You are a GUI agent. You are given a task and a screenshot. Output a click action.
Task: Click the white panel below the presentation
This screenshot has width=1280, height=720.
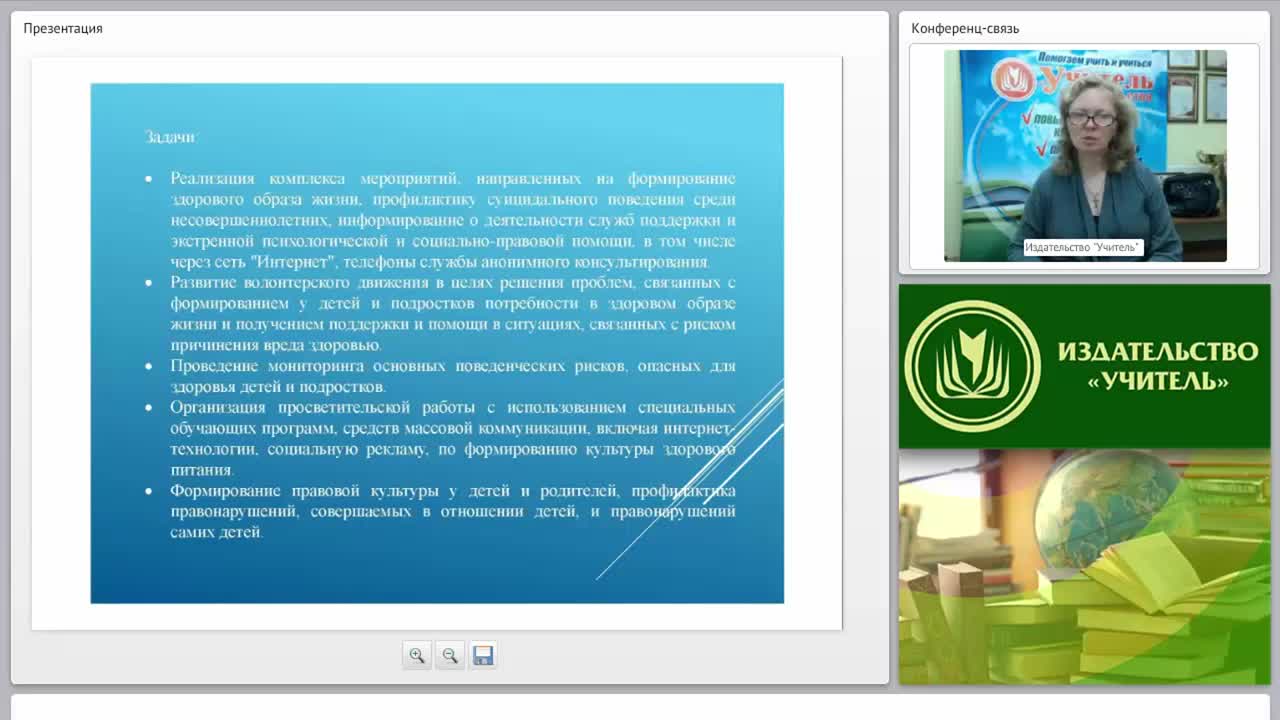(x=640, y=708)
